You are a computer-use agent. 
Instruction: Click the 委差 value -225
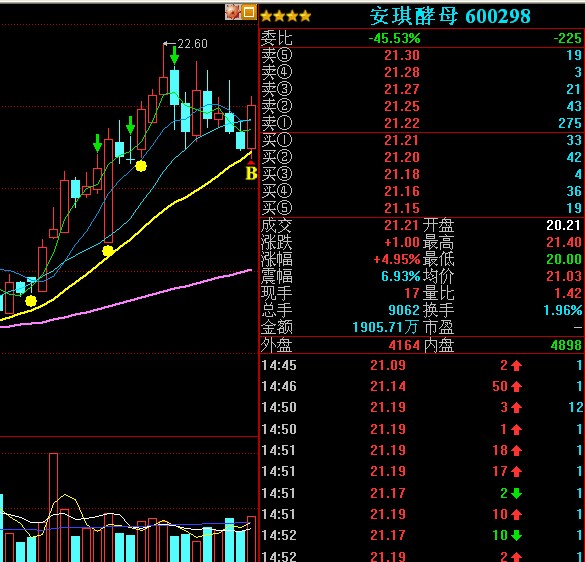coord(567,38)
